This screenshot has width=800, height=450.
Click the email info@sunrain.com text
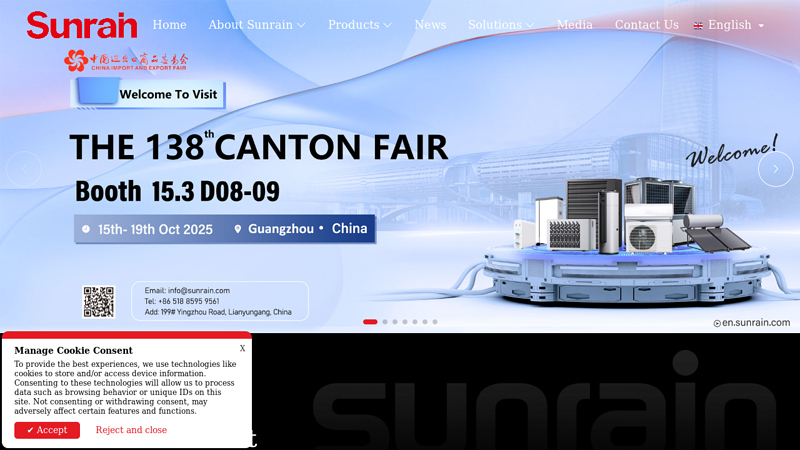point(187,290)
